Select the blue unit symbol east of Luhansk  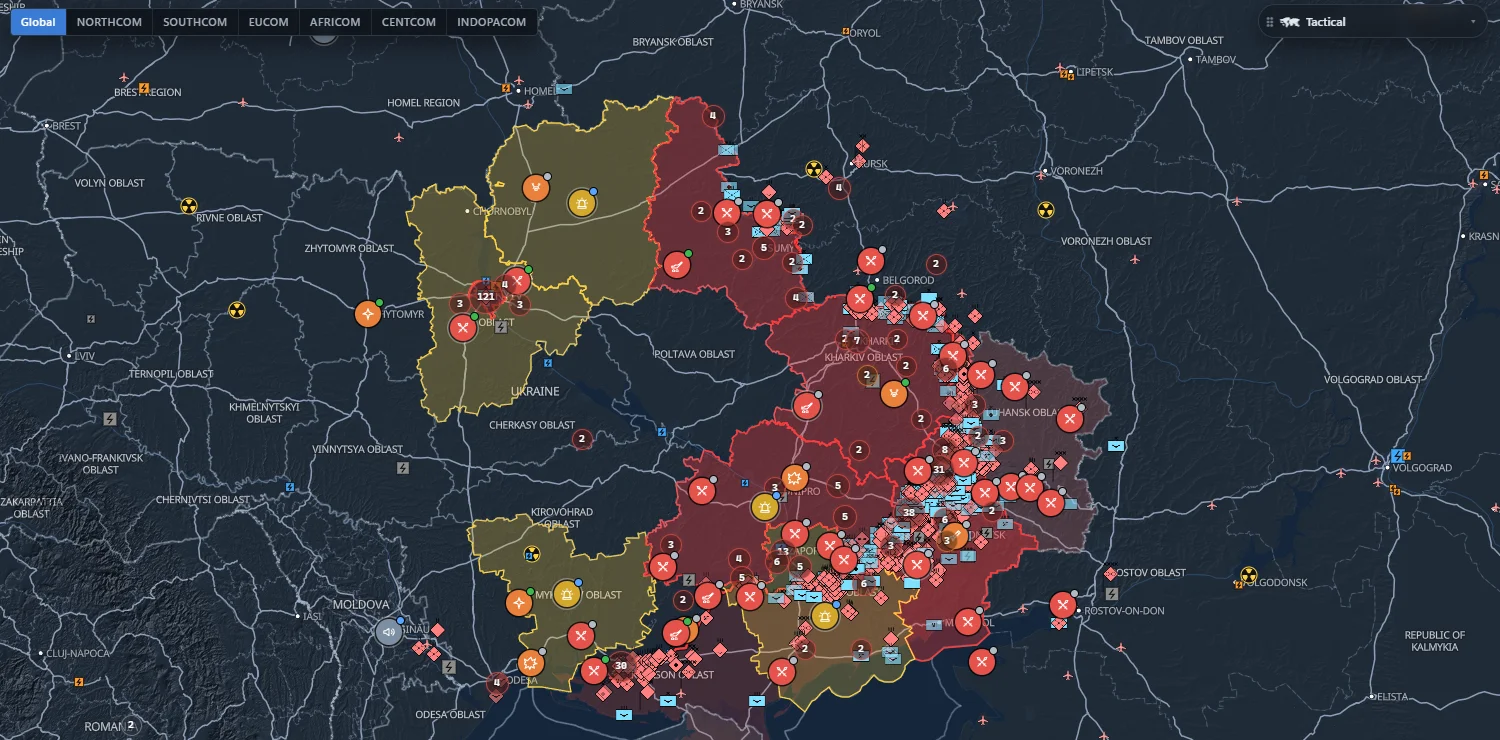[1116, 446]
